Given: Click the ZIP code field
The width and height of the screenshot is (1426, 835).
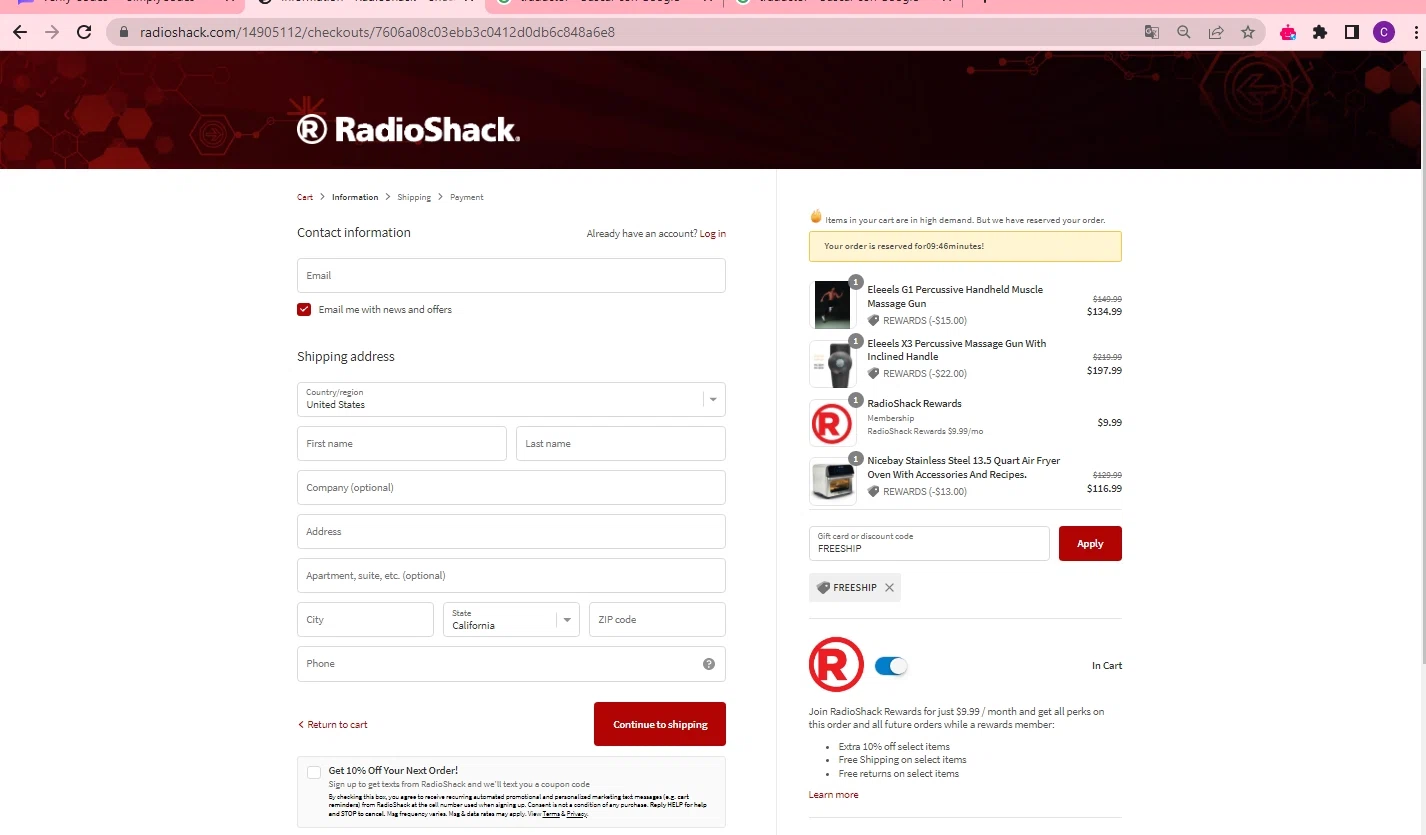Looking at the screenshot, I should [657, 620].
